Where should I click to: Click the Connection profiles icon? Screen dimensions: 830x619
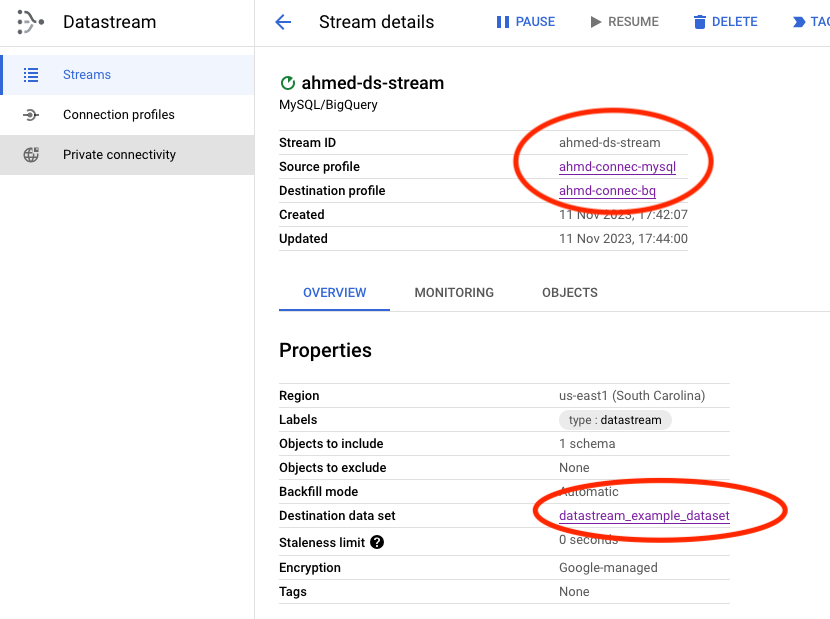(31, 115)
